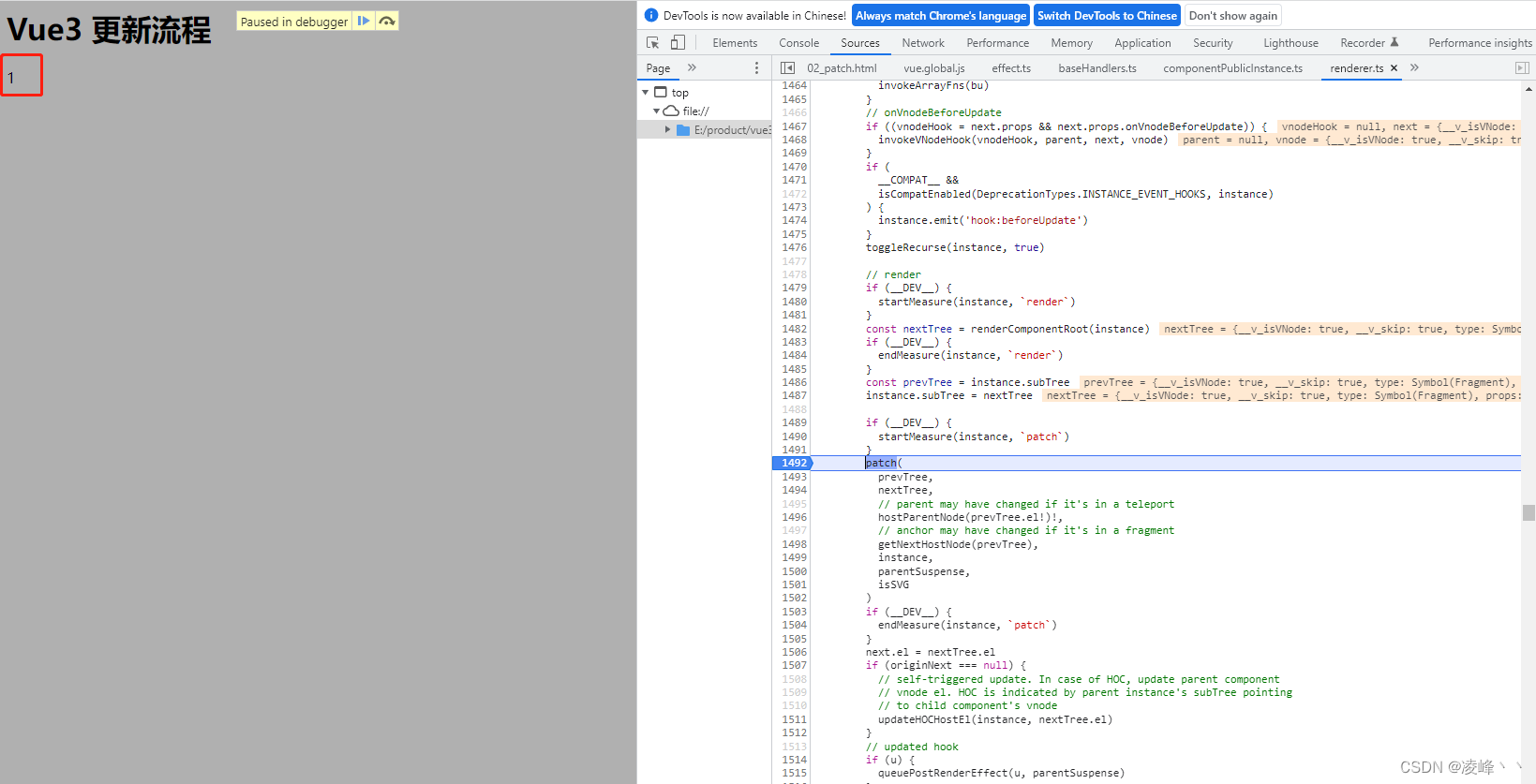1536x784 pixels.
Task: Hide the navigator sidebar panel
Action: point(787,67)
